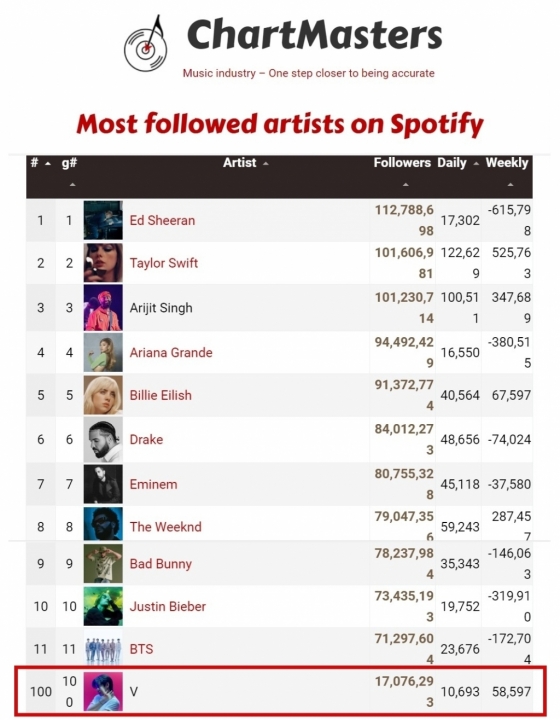Image resolution: width=560 pixels, height=720 pixels.
Task: Open Ed Sheeran artist thumbnail
Action: (103, 220)
